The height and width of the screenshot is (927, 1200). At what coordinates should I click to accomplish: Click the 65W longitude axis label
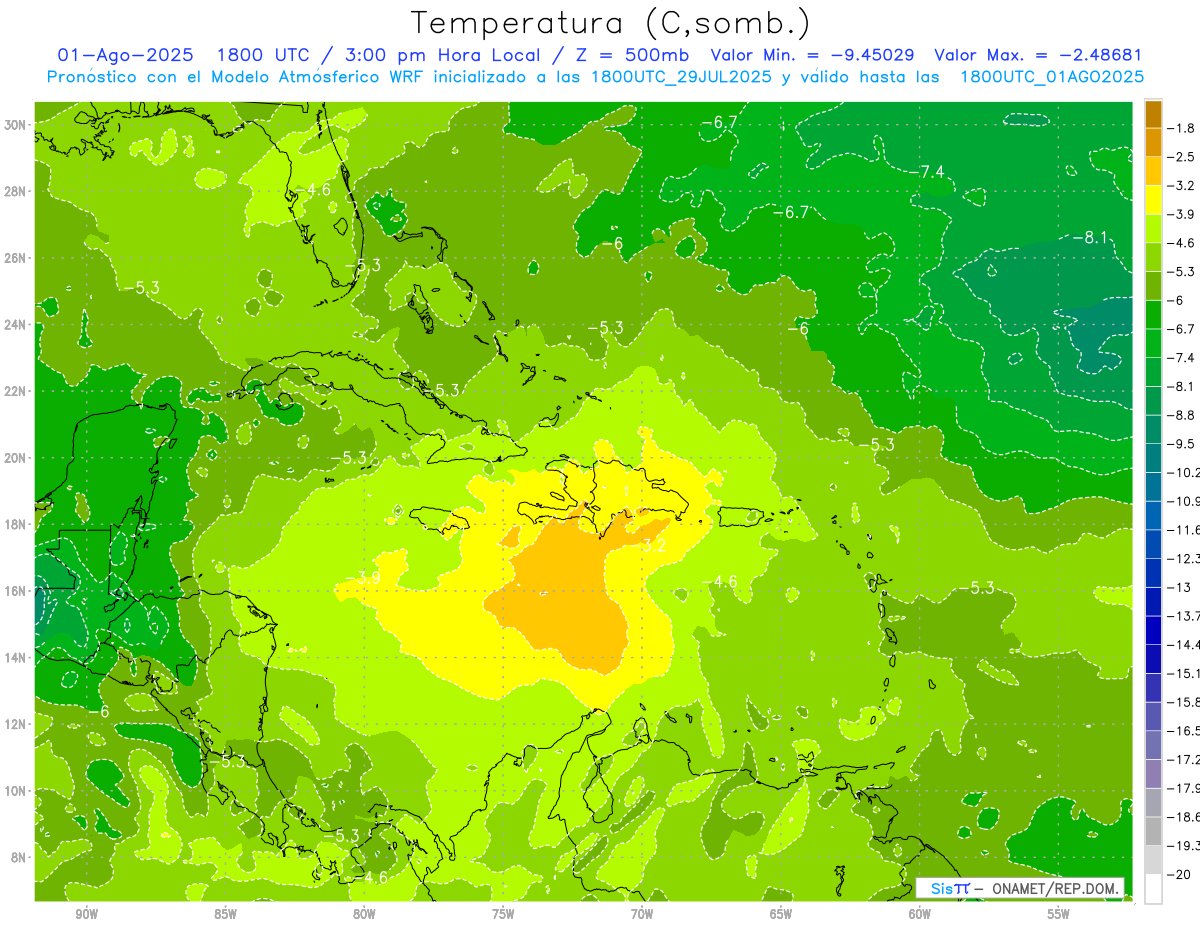pos(781,914)
